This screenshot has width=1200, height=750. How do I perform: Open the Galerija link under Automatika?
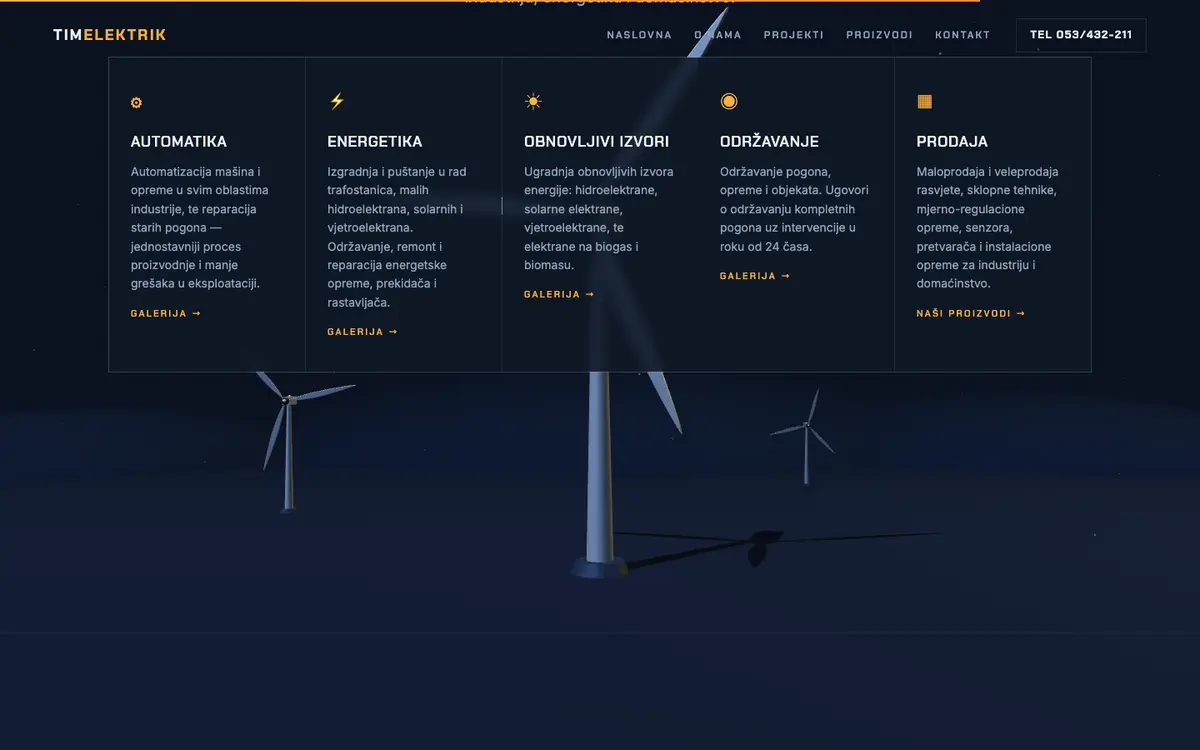pos(166,314)
